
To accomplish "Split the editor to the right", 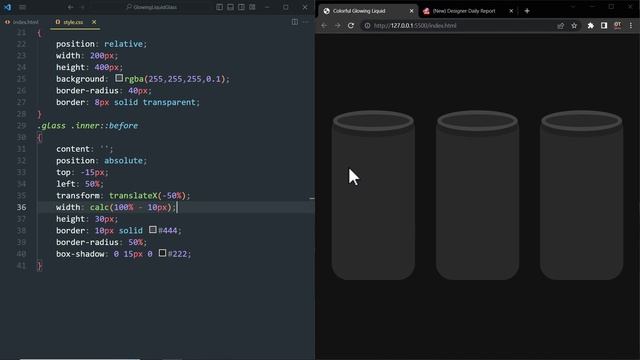I will click(x=295, y=22).
